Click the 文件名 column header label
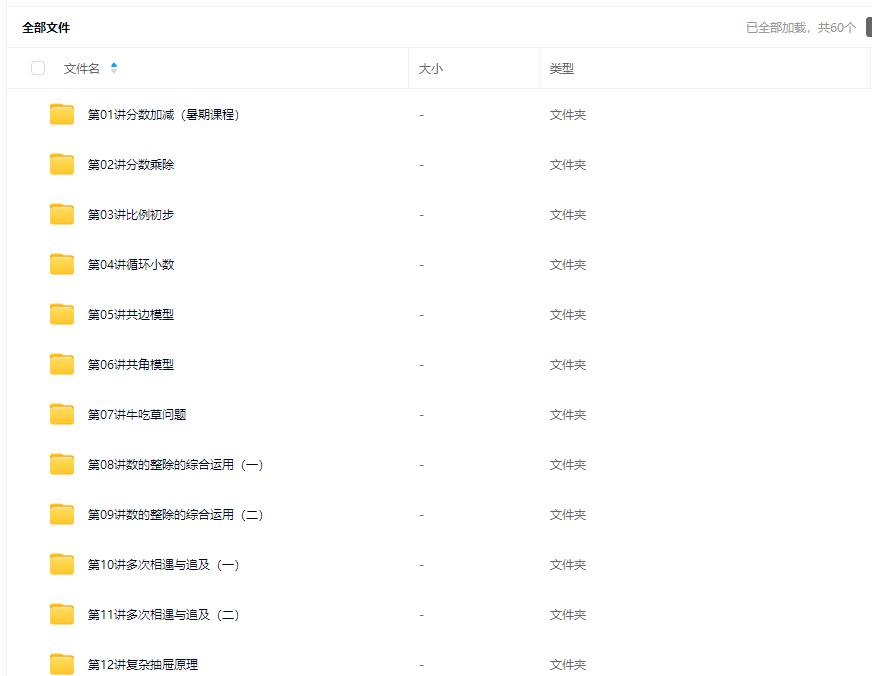Viewport: 872px width, 676px height. 81,69
